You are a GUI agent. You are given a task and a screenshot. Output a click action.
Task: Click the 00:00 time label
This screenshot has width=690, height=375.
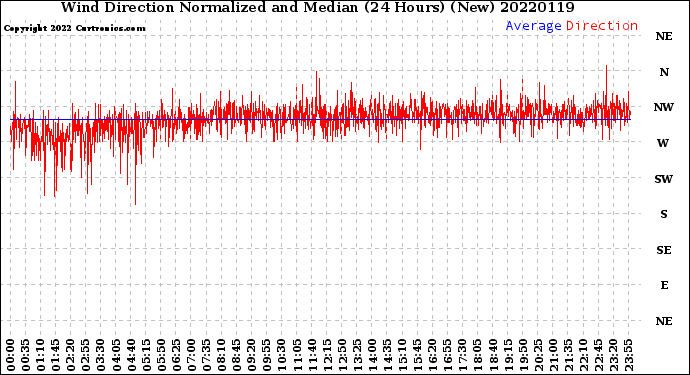click(x=11, y=355)
